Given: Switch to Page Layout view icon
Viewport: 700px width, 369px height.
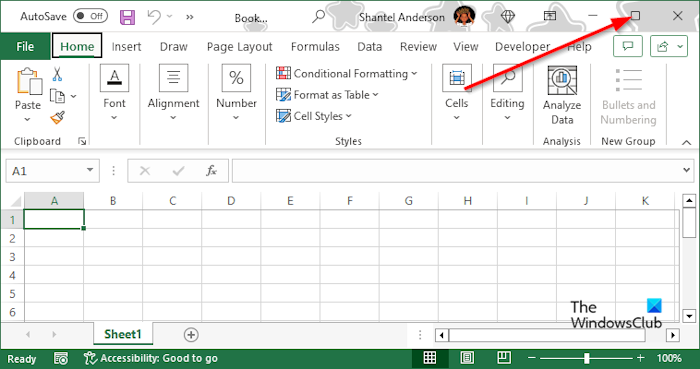Looking at the screenshot, I should (x=467, y=358).
